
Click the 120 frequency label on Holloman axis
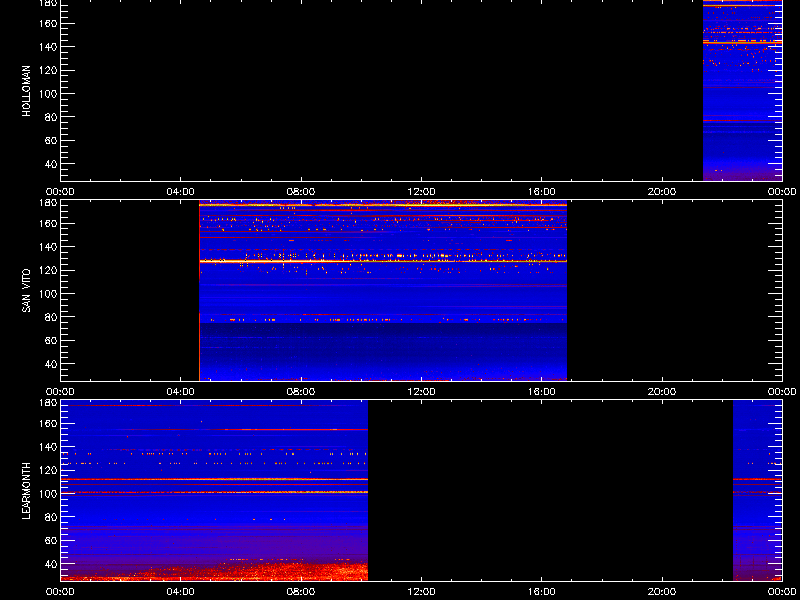(49, 70)
